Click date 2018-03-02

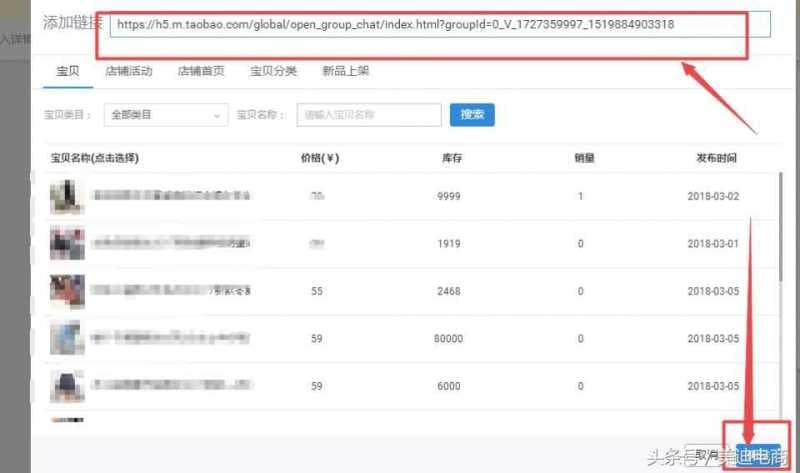(713, 196)
